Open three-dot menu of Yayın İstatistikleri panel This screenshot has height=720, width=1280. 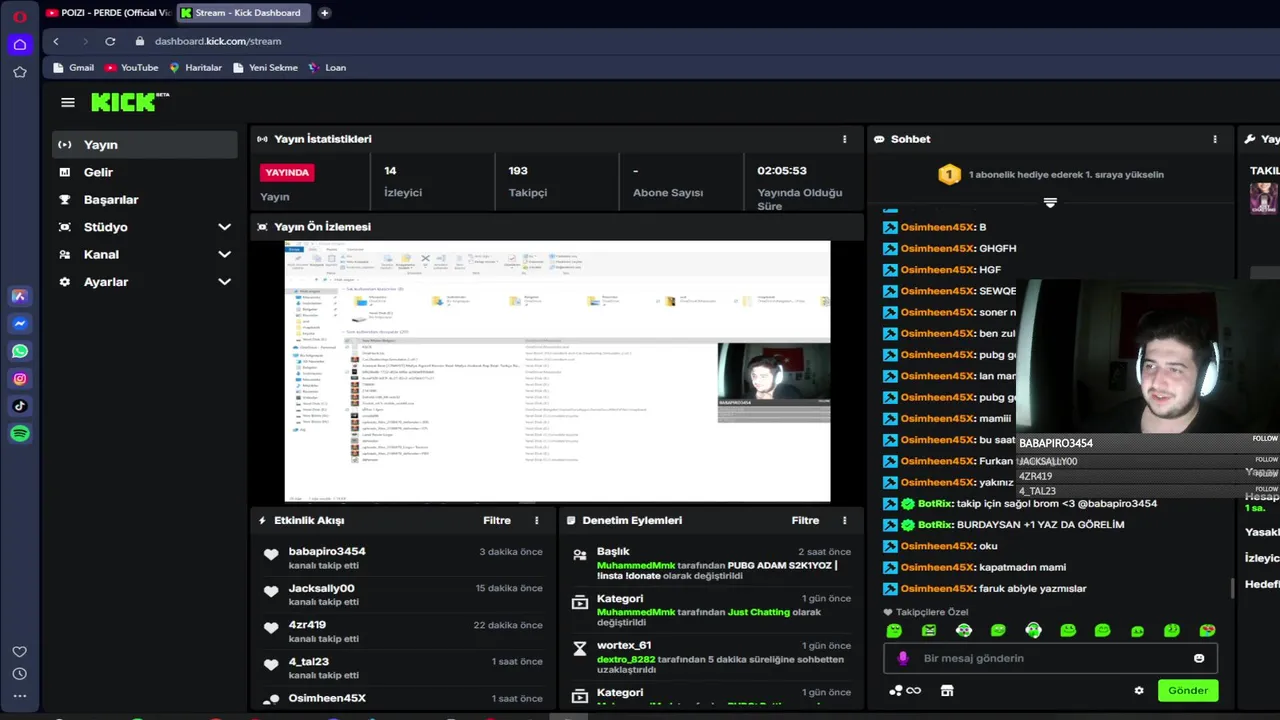coord(844,139)
